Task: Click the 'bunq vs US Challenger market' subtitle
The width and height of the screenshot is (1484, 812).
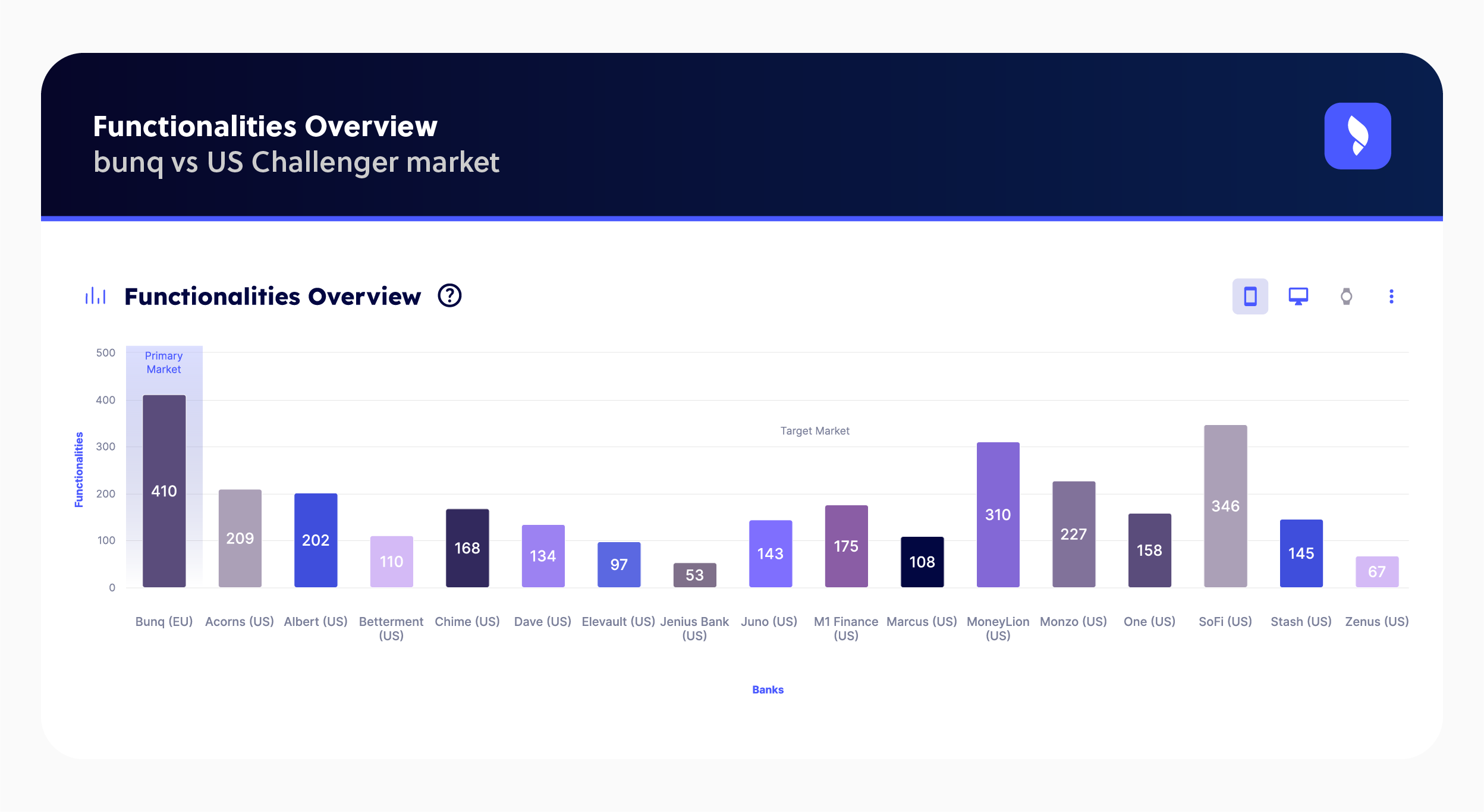Action: [296, 162]
